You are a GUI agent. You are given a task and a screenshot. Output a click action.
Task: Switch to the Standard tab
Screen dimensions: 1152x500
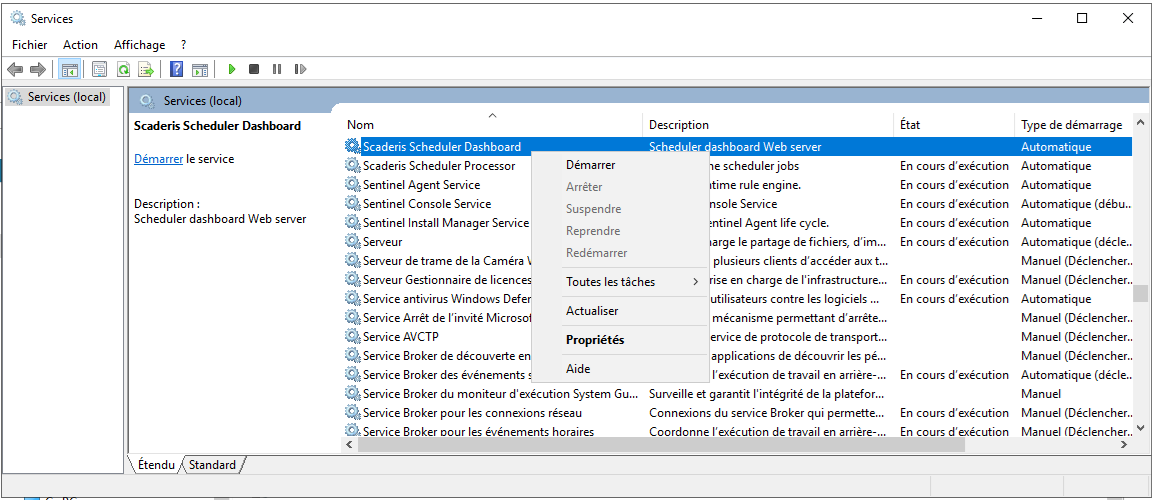point(212,465)
